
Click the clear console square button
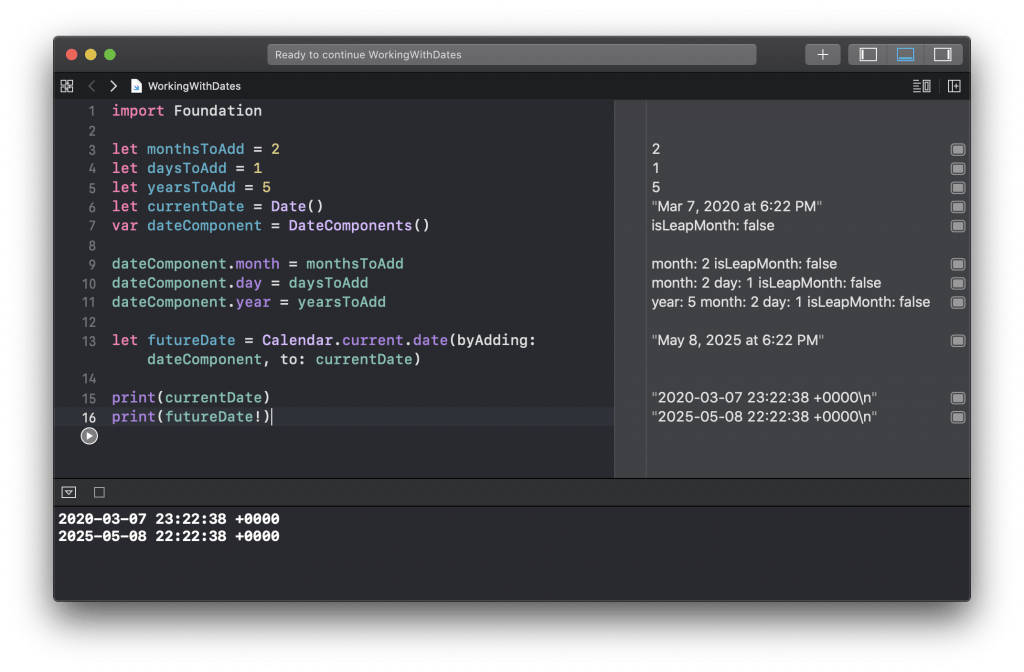point(98,492)
